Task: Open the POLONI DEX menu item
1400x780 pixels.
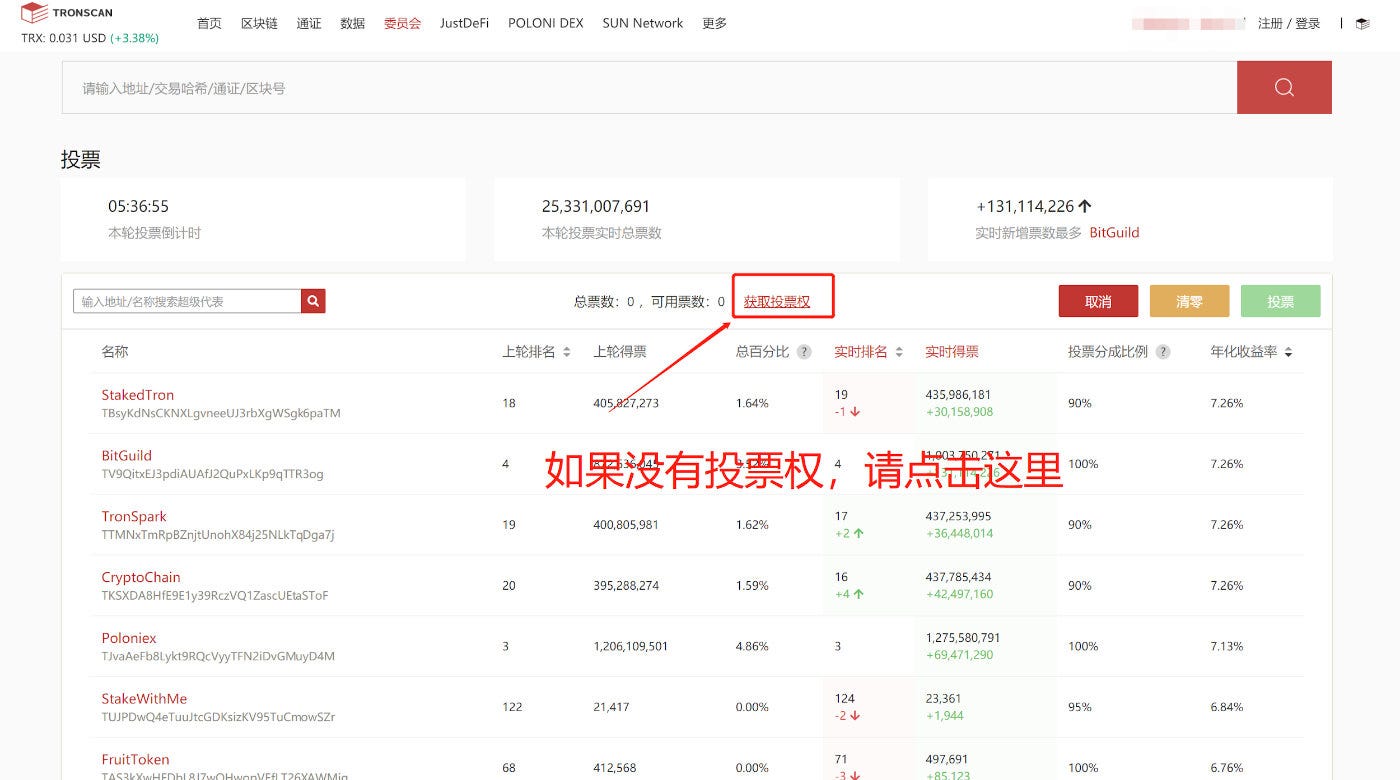Action: [x=545, y=23]
